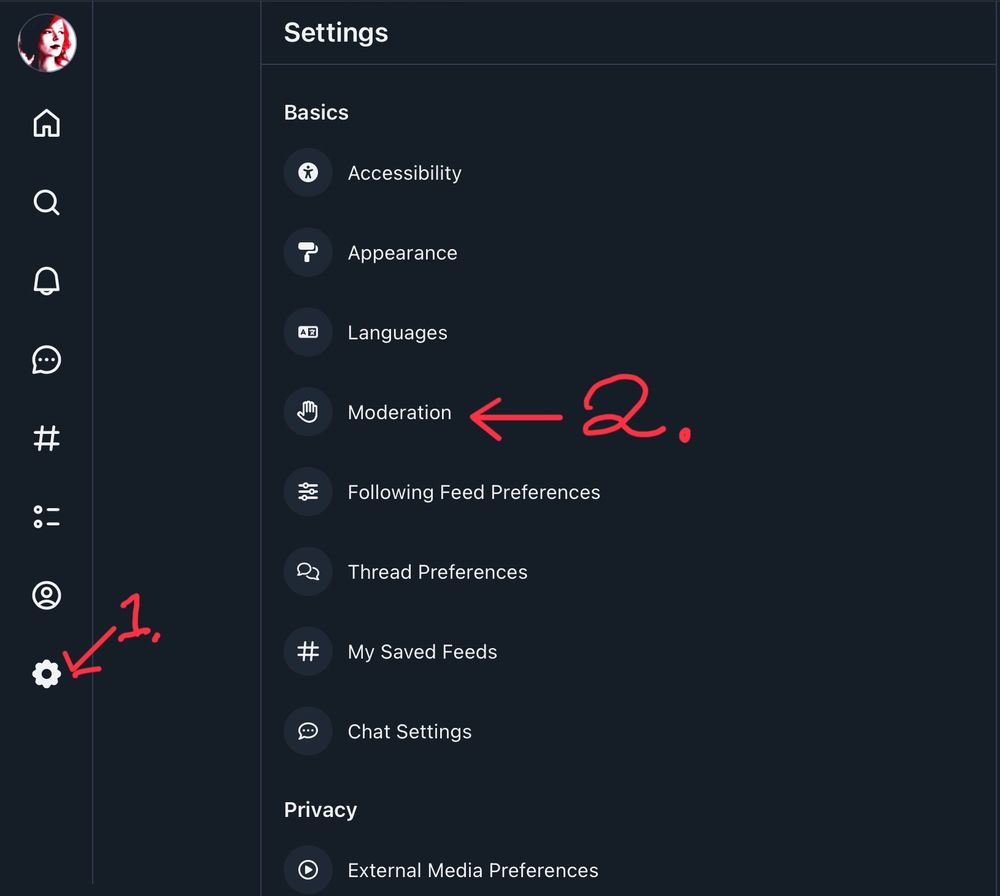Open the Profile icon in sidebar

pos(47,595)
